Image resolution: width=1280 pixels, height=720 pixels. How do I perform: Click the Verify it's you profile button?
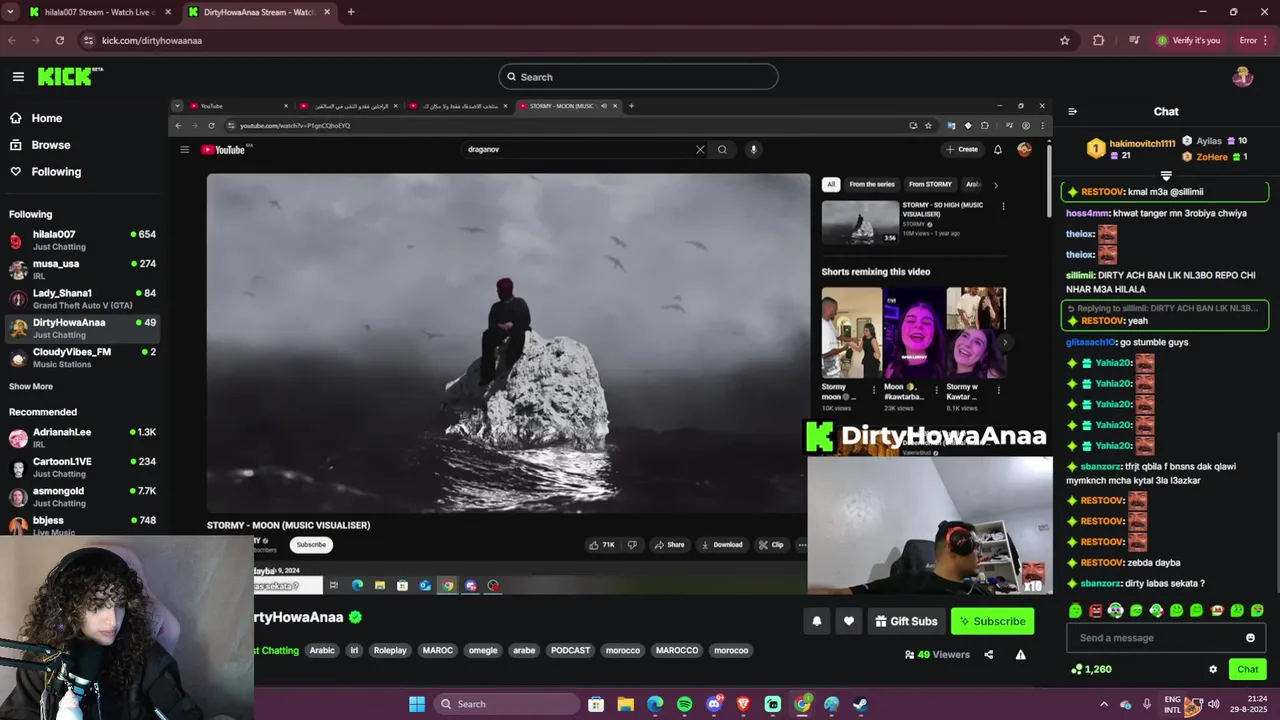click(x=1188, y=40)
